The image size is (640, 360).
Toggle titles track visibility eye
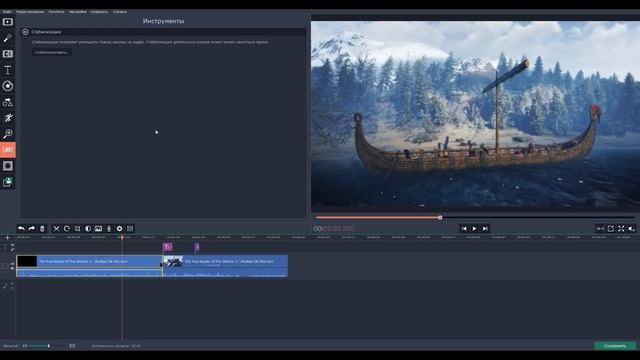[x=13, y=245]
